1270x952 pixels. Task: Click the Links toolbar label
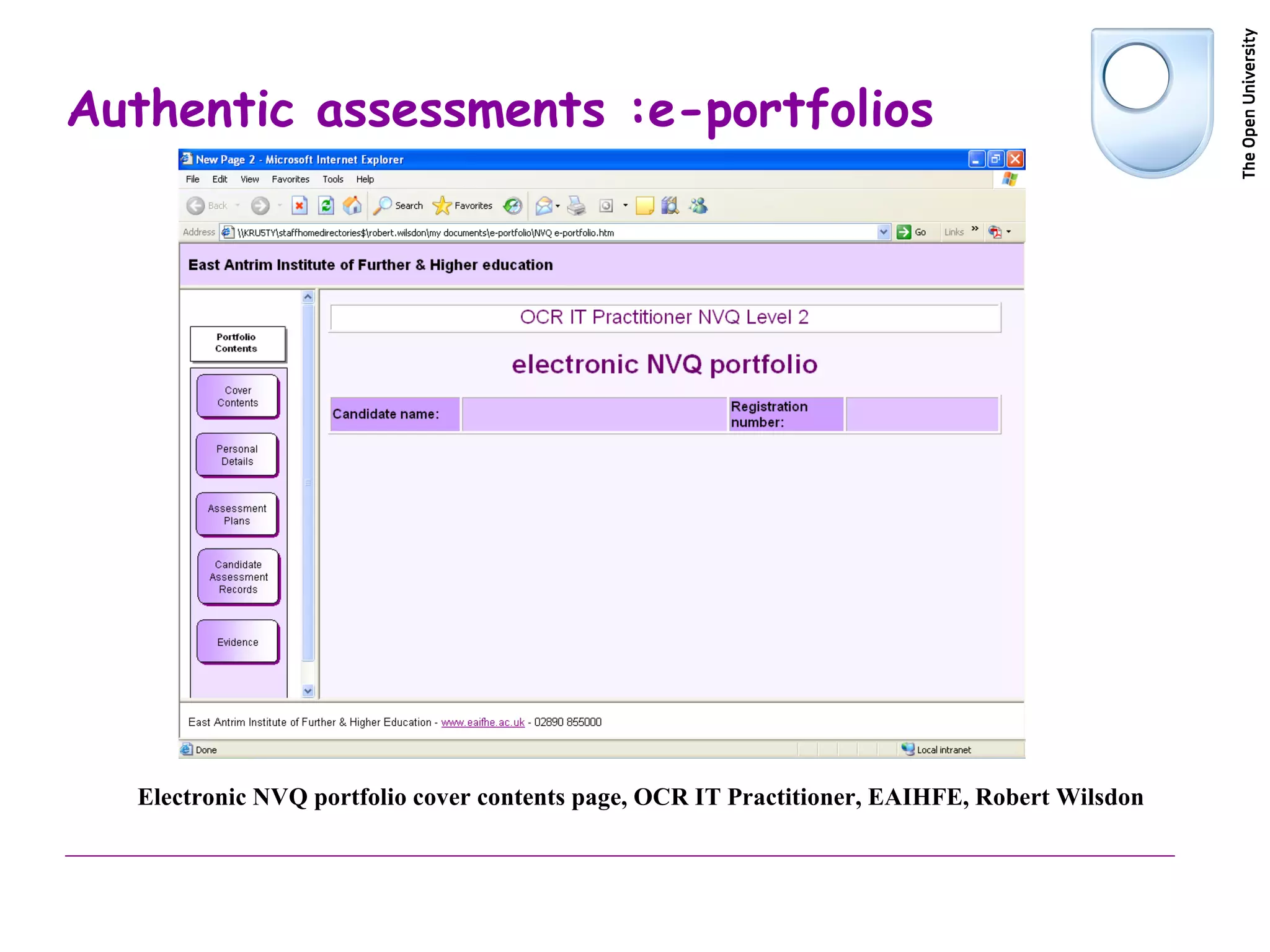(x=954, y=232)
